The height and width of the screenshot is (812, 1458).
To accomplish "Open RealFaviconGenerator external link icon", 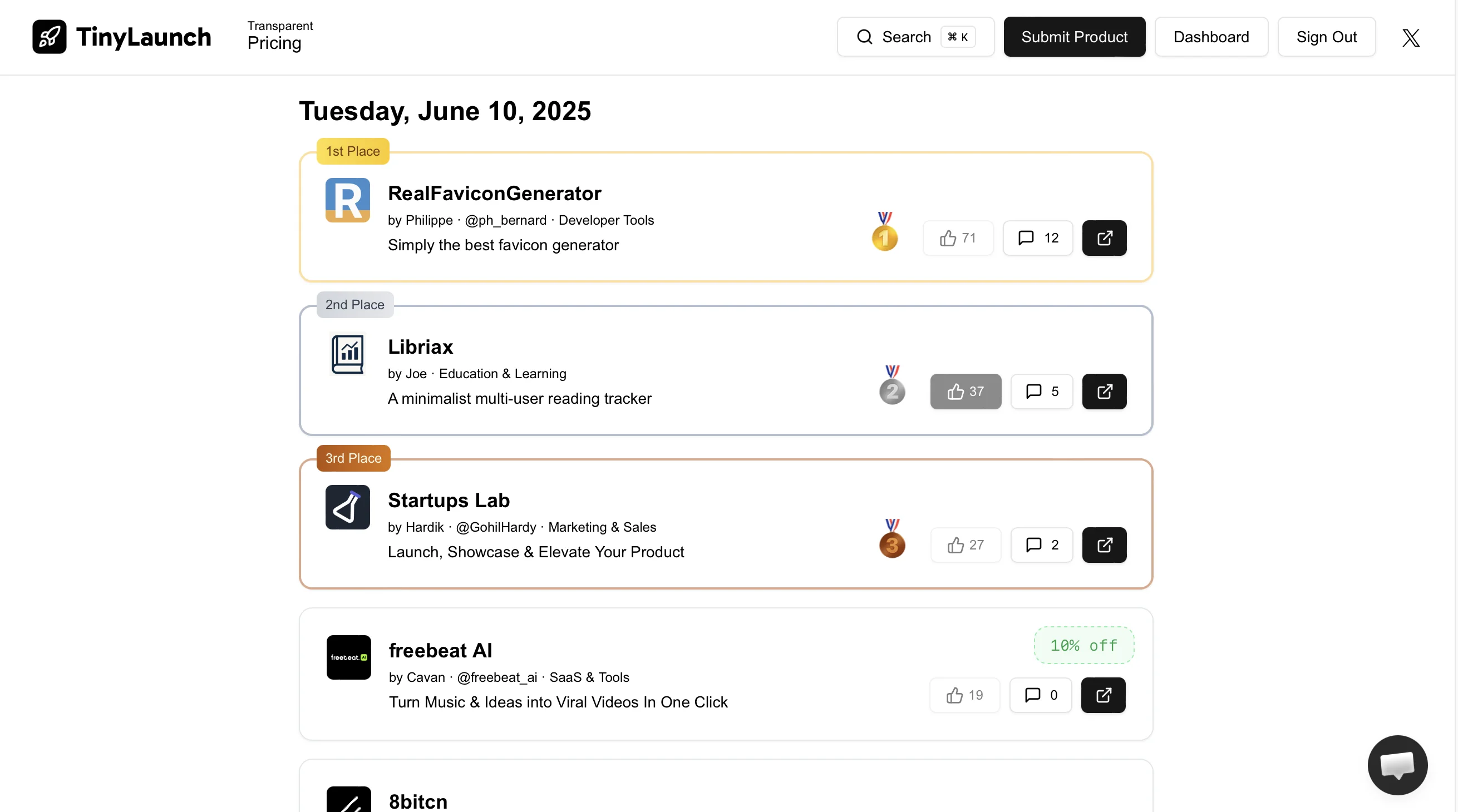I will pyautogui.click(x=1104, y=238).
